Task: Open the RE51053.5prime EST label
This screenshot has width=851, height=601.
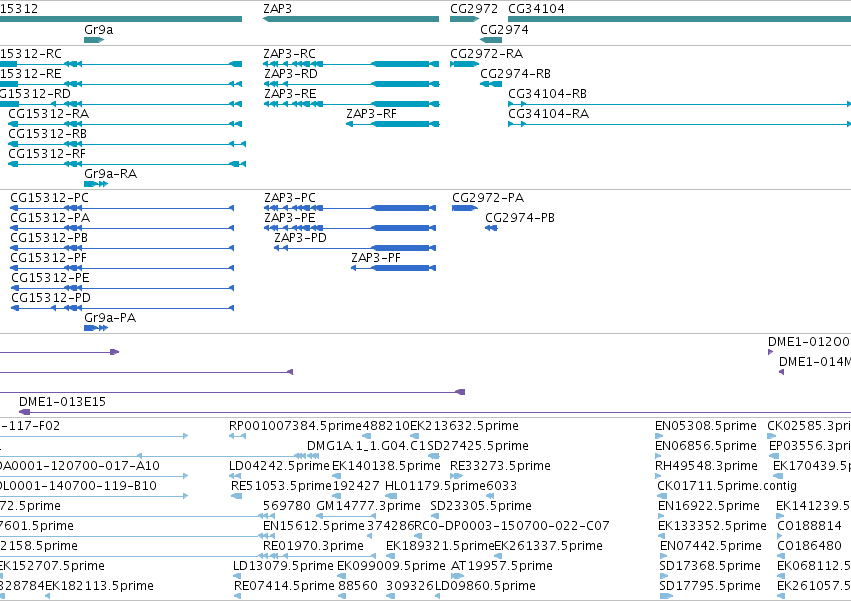Action: (281, 486)
